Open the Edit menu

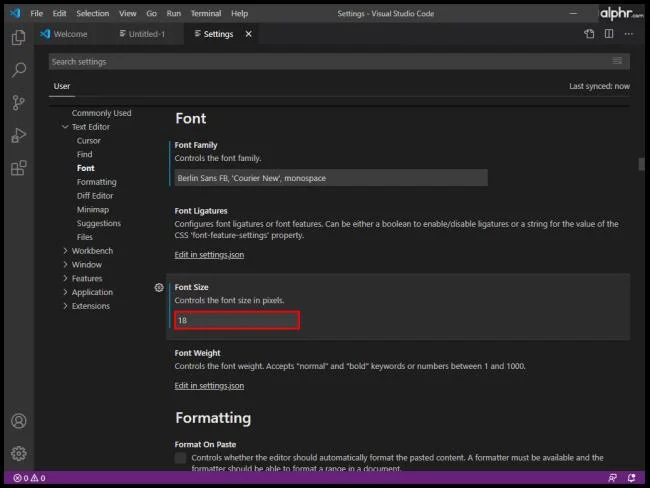point(59,13)
